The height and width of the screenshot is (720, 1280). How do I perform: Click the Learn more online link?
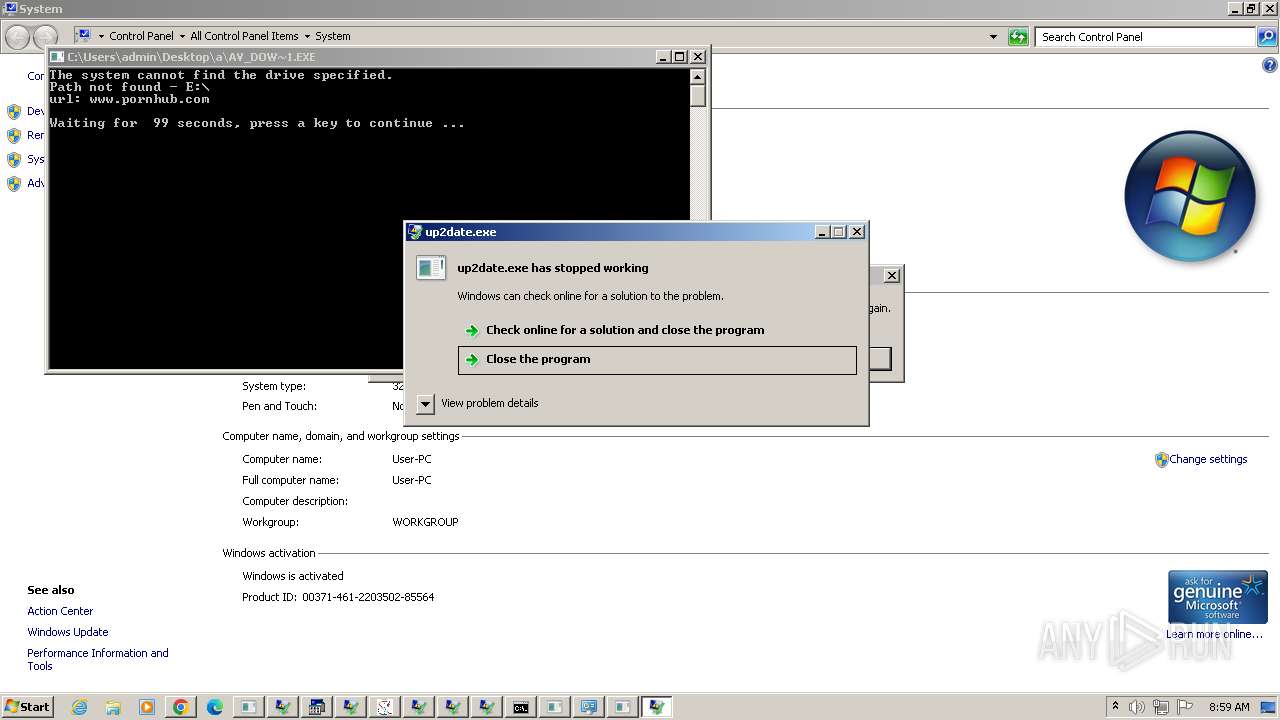pos(1214,634)
